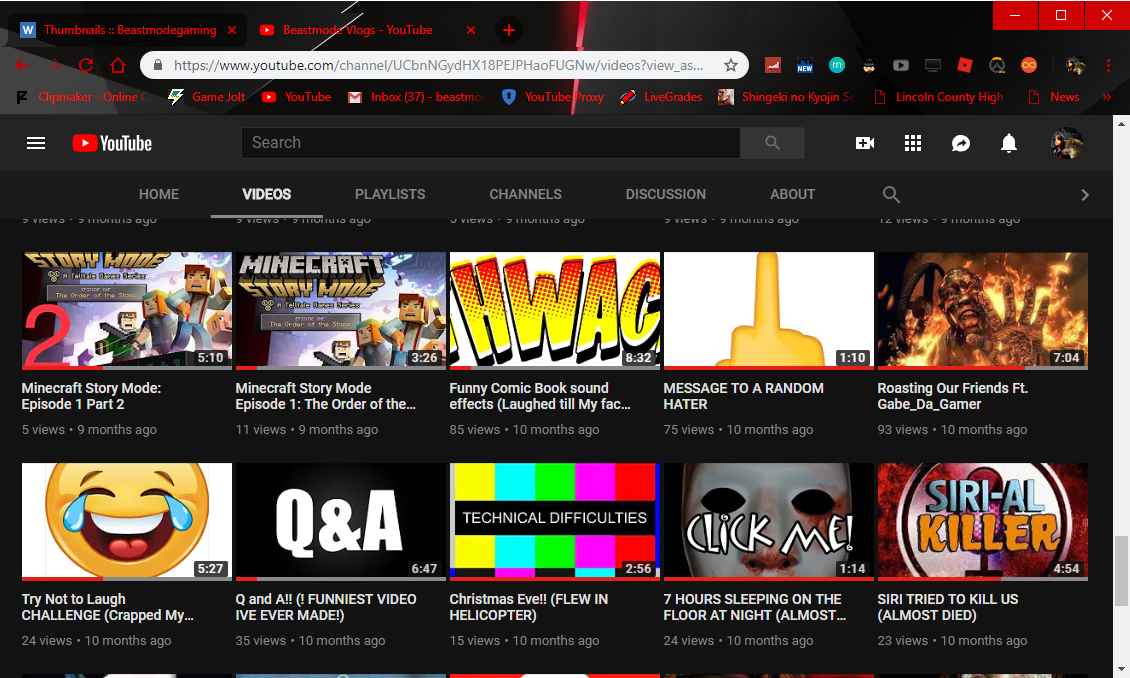Click the browser profile avatar in toolbar
1130x678 pixels.
tap(1076, 66)
